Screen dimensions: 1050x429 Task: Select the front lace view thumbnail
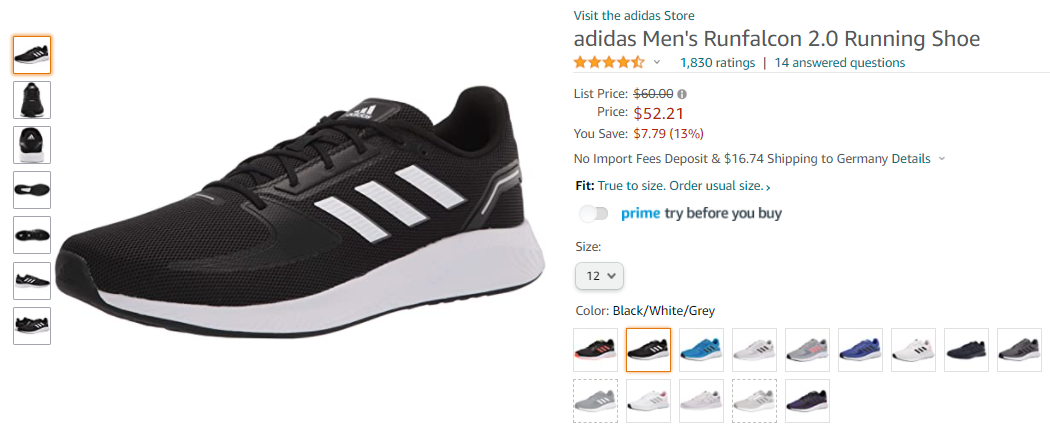[x=32, y=100]
